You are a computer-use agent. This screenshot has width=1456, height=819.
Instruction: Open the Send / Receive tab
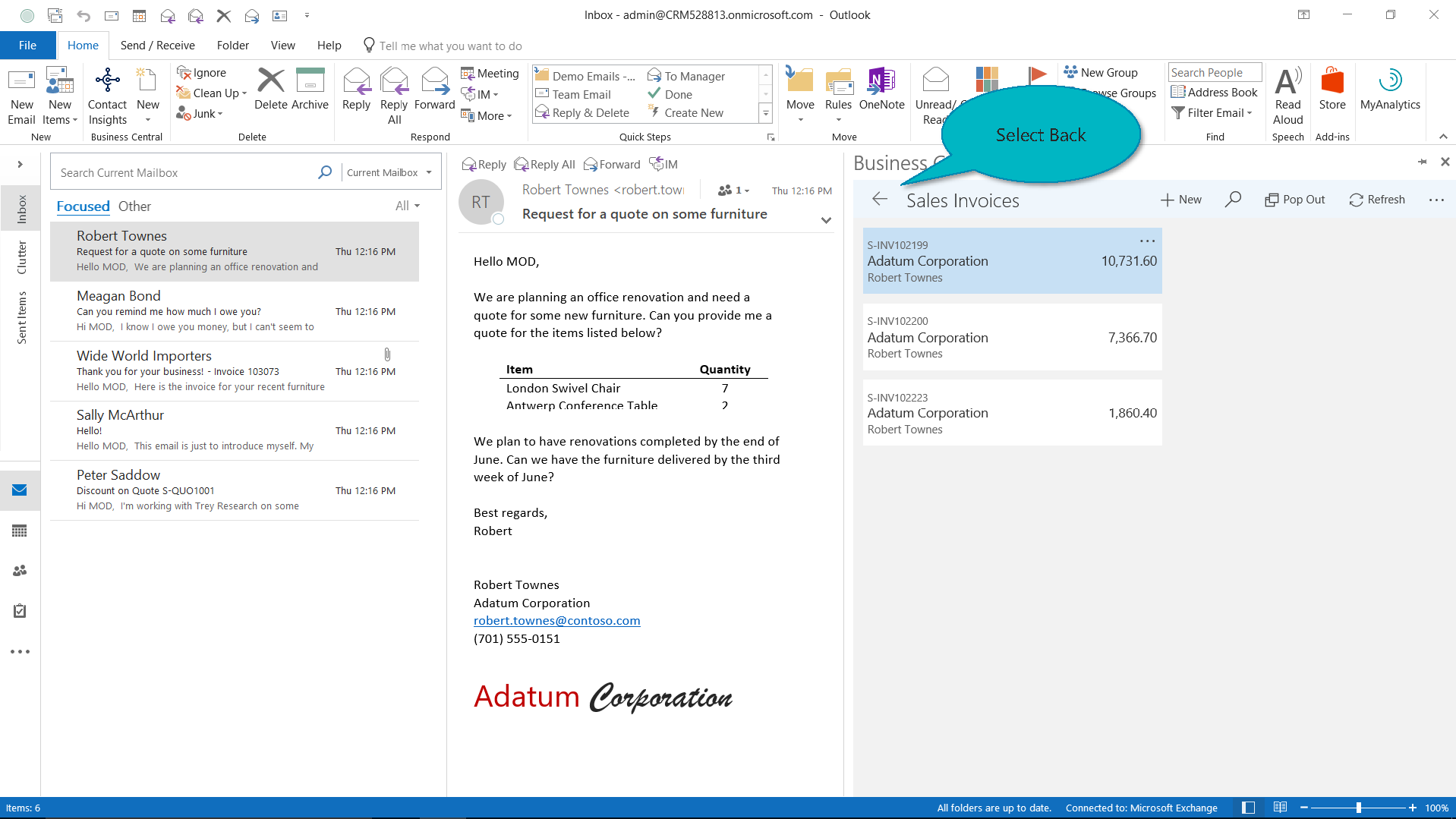click(157, 46)
